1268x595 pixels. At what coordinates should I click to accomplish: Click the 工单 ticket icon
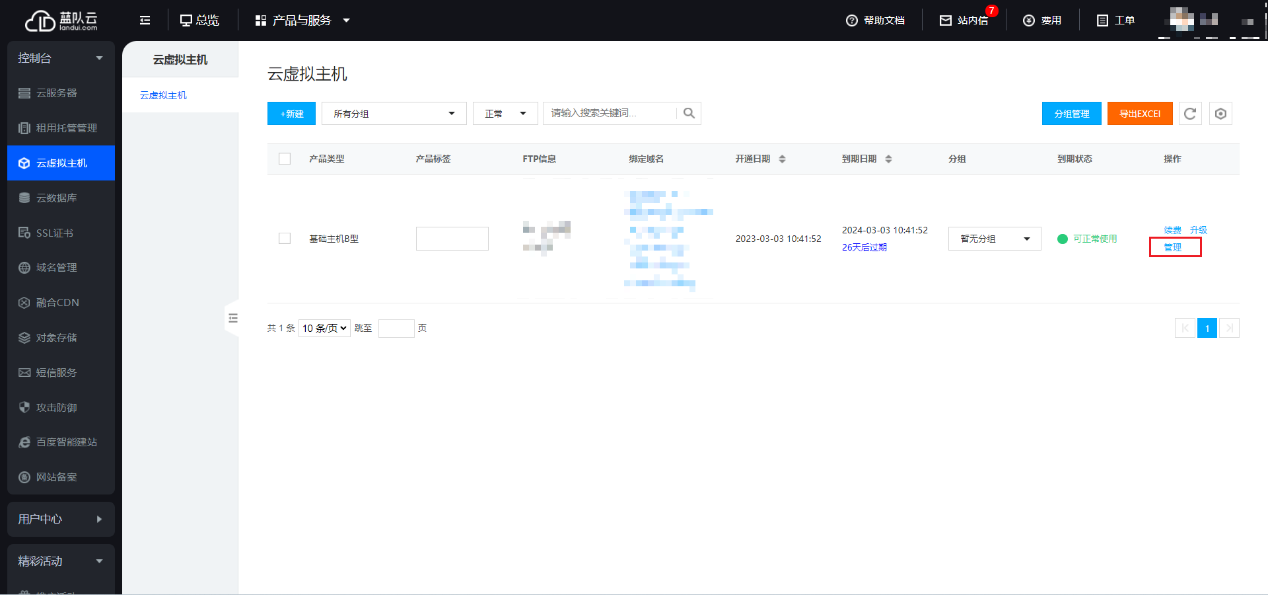1115,19
